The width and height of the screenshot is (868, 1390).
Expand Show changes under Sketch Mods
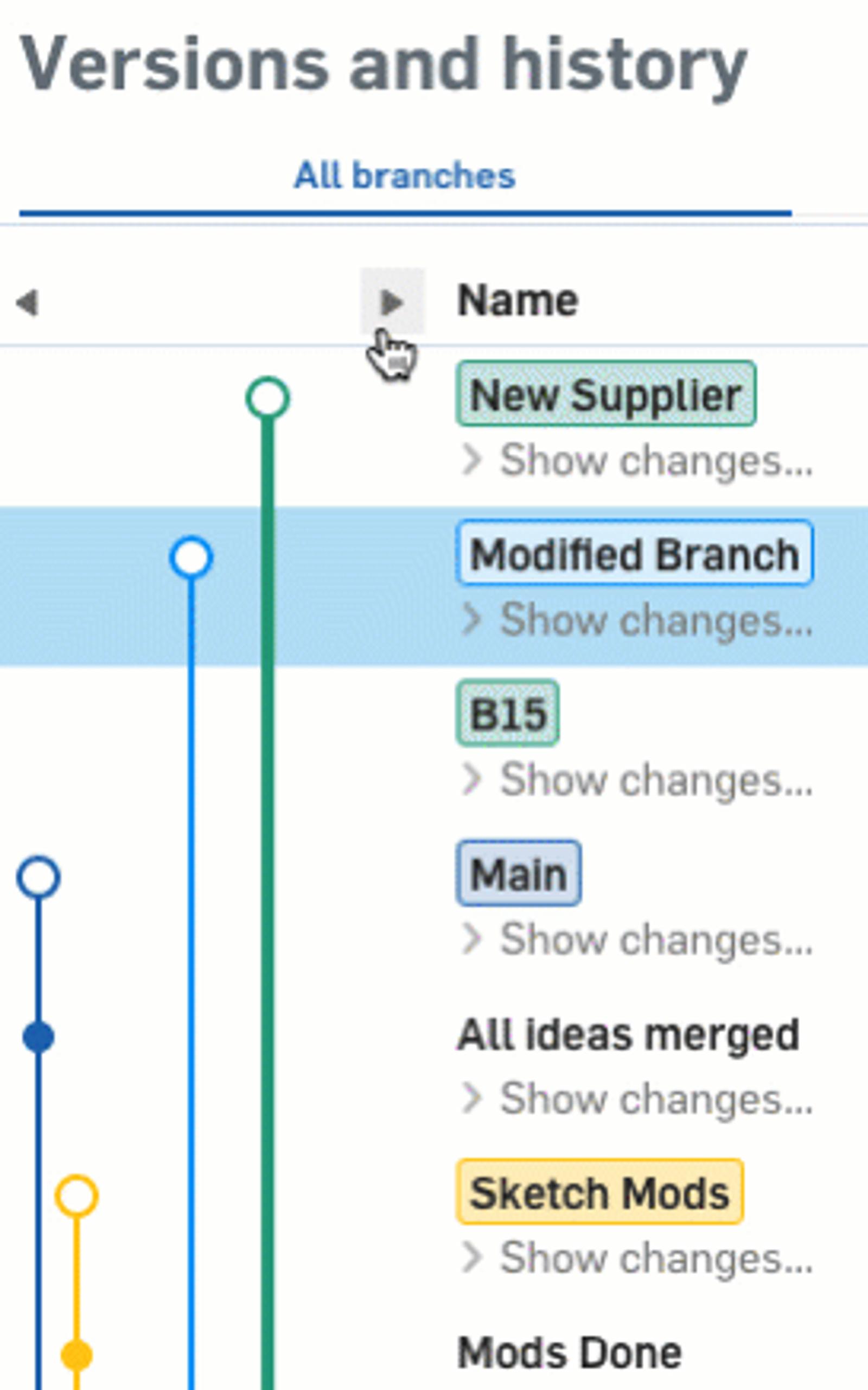[639, 1258]
